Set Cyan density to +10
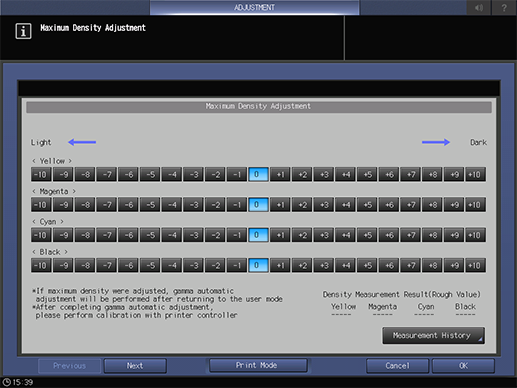Image resolution: width=517 pixels, height=388 pixels. 475,235
